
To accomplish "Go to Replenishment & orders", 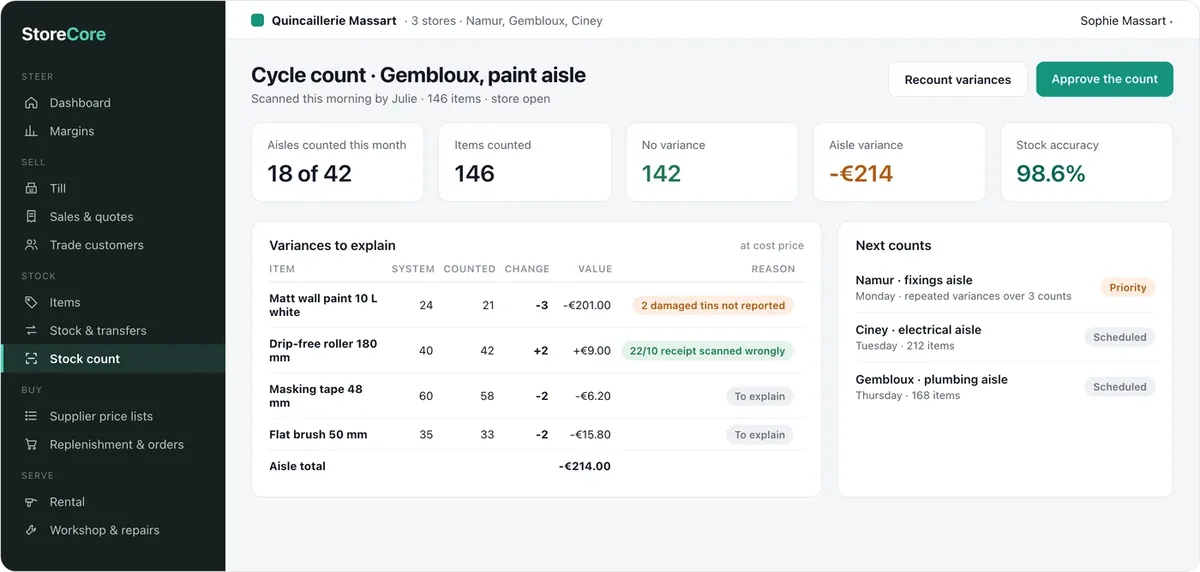I will coord(113,444).
